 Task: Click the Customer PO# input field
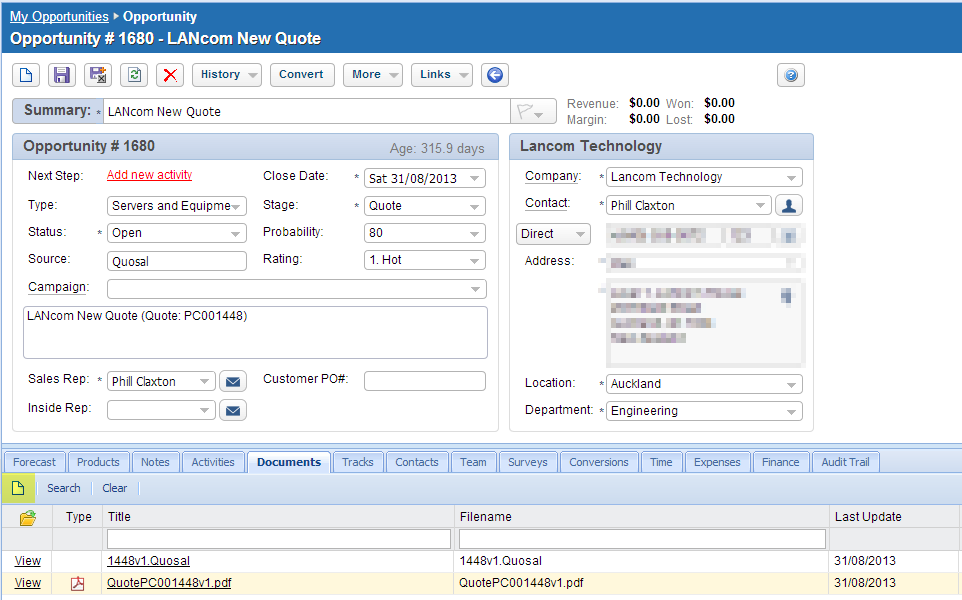click(424, 381)
